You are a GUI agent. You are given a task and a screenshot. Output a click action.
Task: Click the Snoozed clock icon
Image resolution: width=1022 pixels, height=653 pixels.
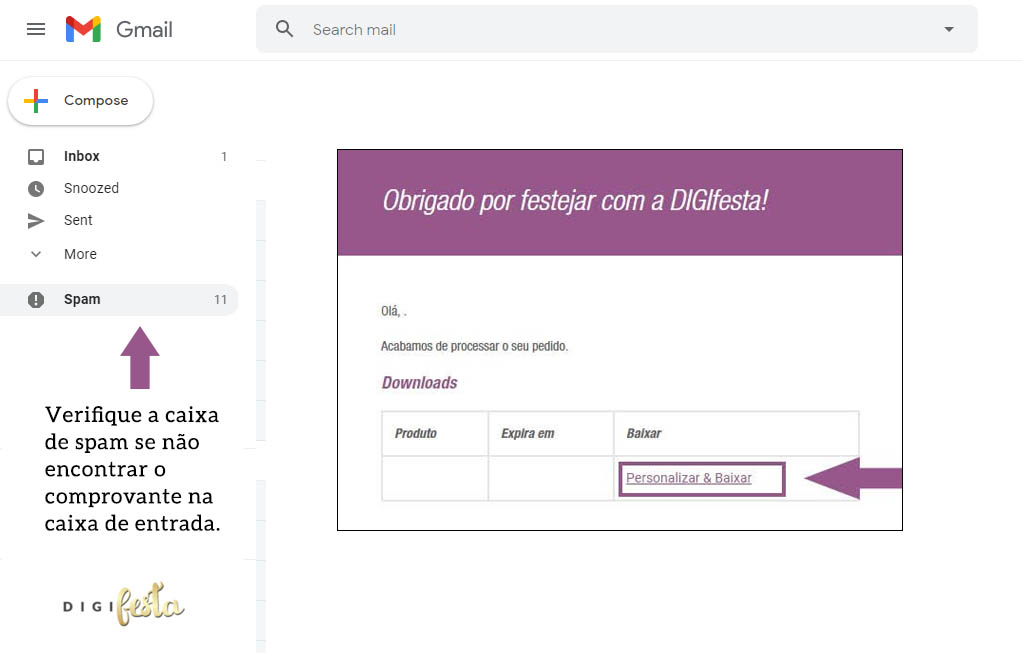(36, 189)
